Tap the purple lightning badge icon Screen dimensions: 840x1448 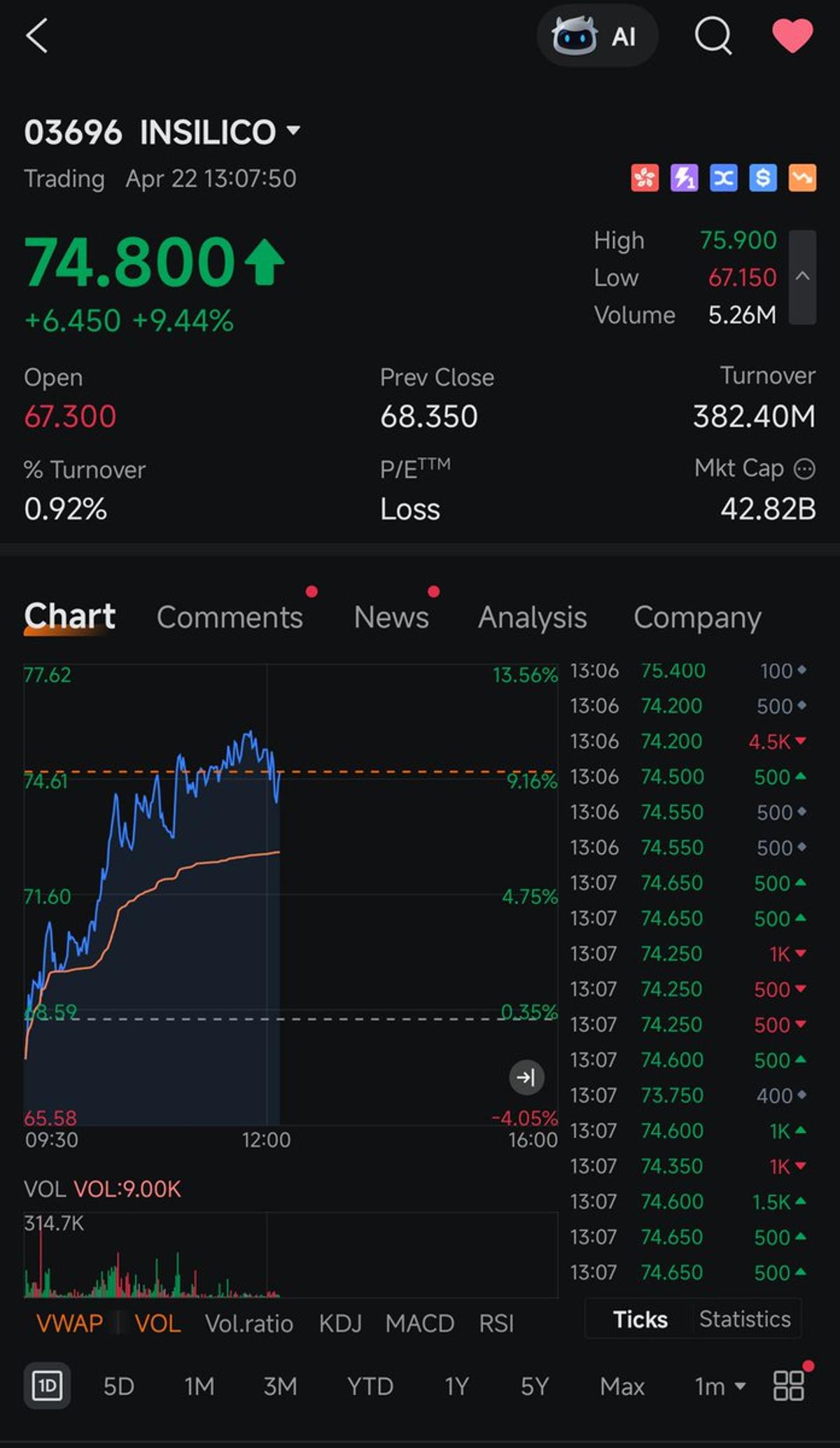pyautogui.click(x=684, y=178)
